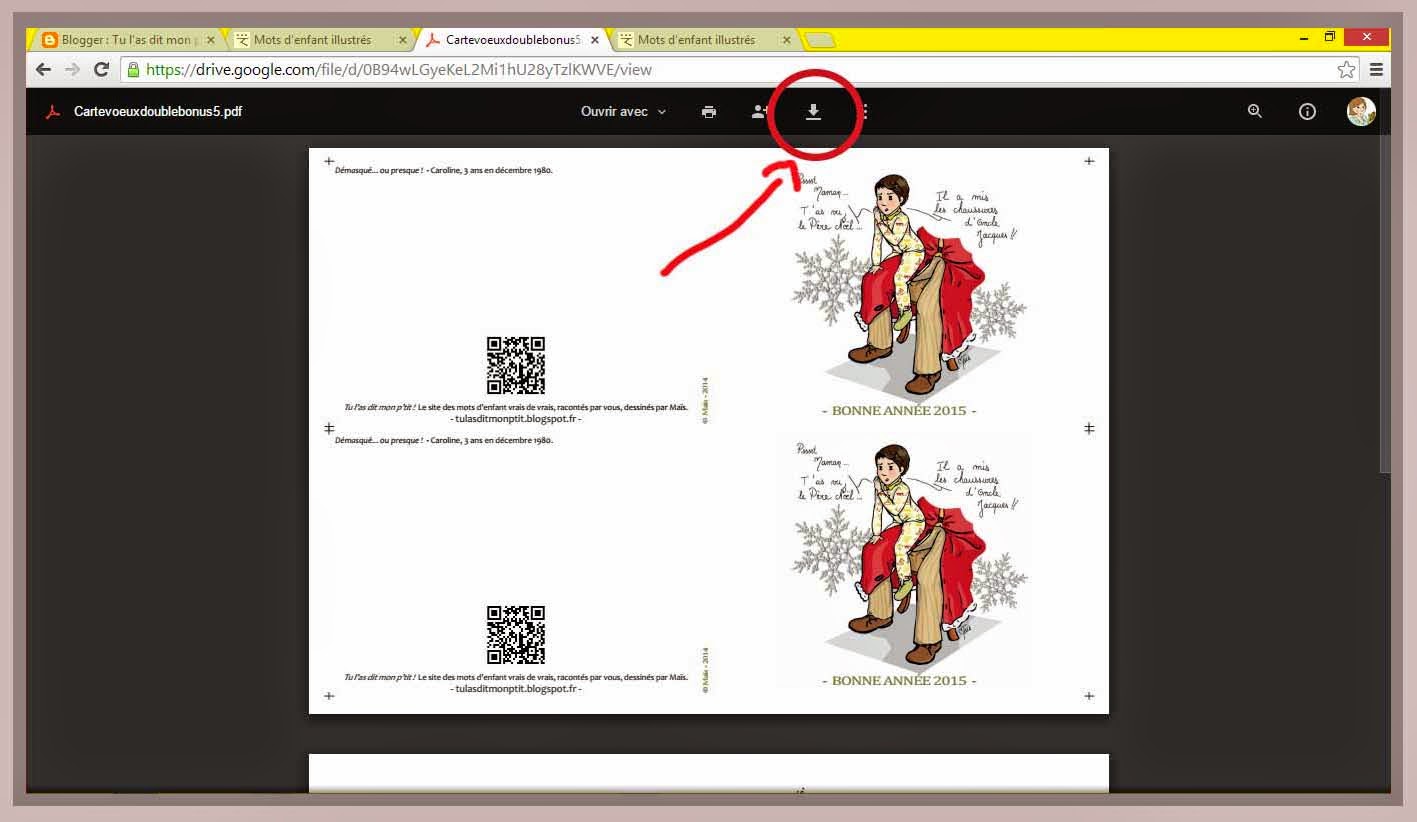This screenshot has width=1417, height=822.
Task: Click the upper QR code on the page
Action: tap(516, 365)
